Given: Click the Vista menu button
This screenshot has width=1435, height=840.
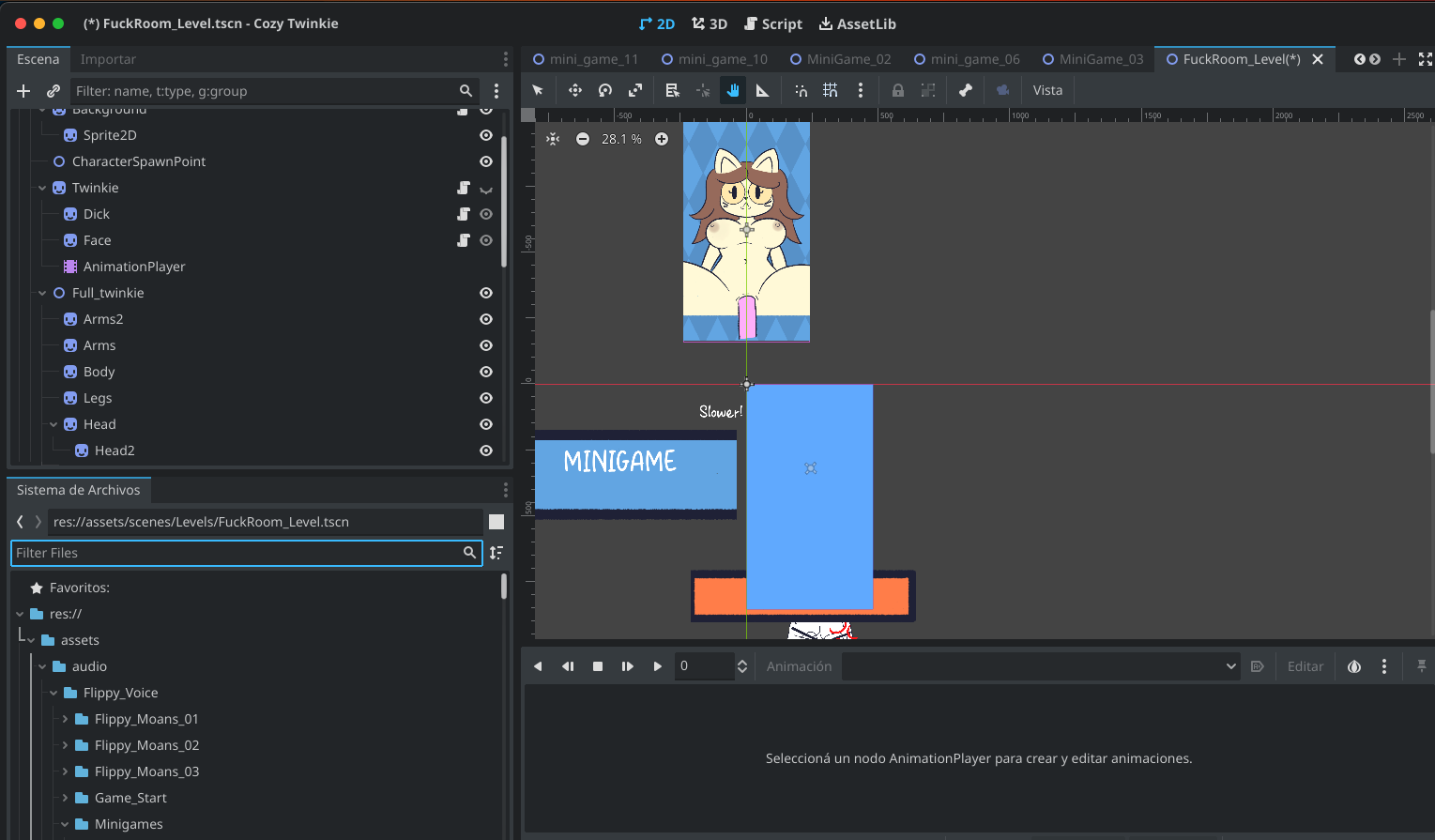Looking at the screenshot, I should 1047,90.
